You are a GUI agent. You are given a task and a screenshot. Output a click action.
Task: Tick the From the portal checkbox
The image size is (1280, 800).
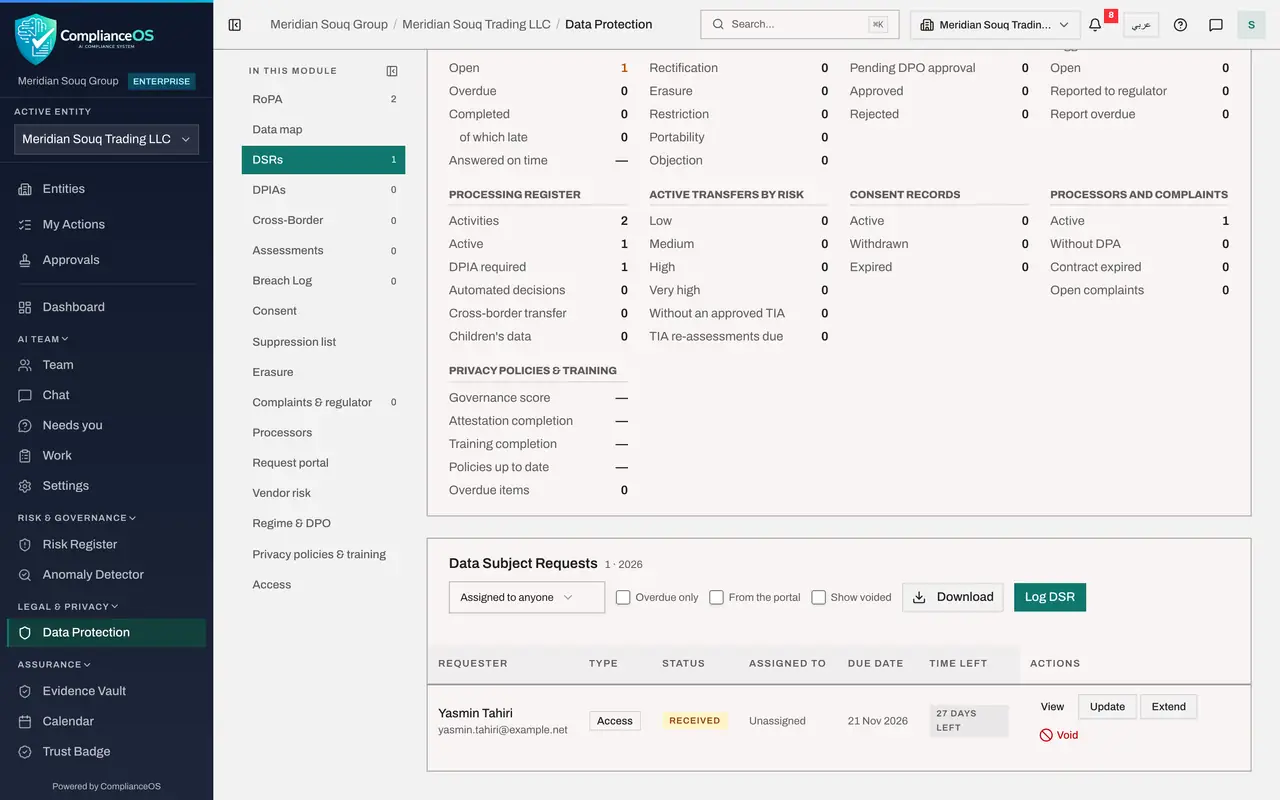click(716, 597)
